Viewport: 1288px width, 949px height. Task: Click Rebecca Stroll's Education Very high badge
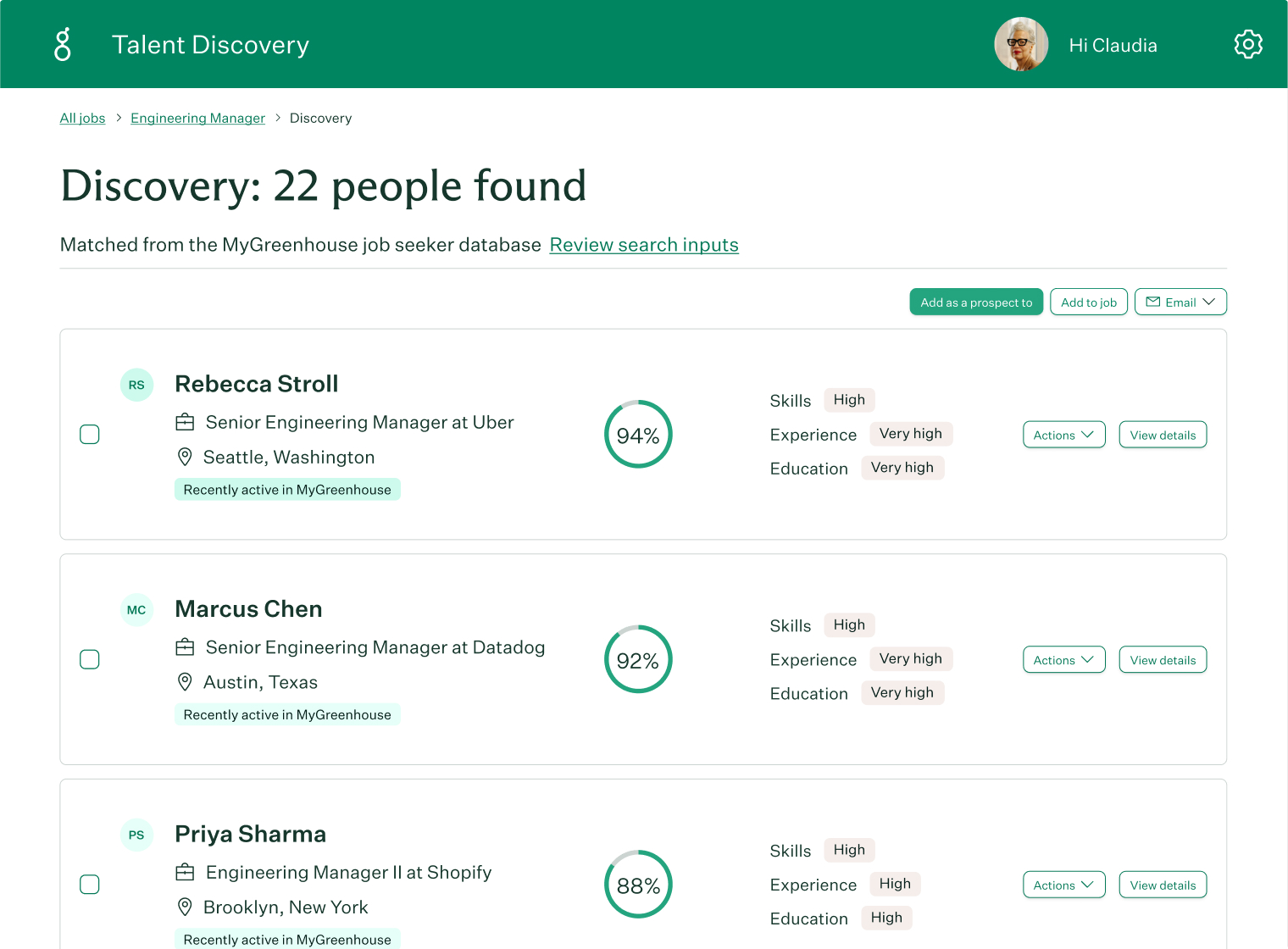pos(902,468)
